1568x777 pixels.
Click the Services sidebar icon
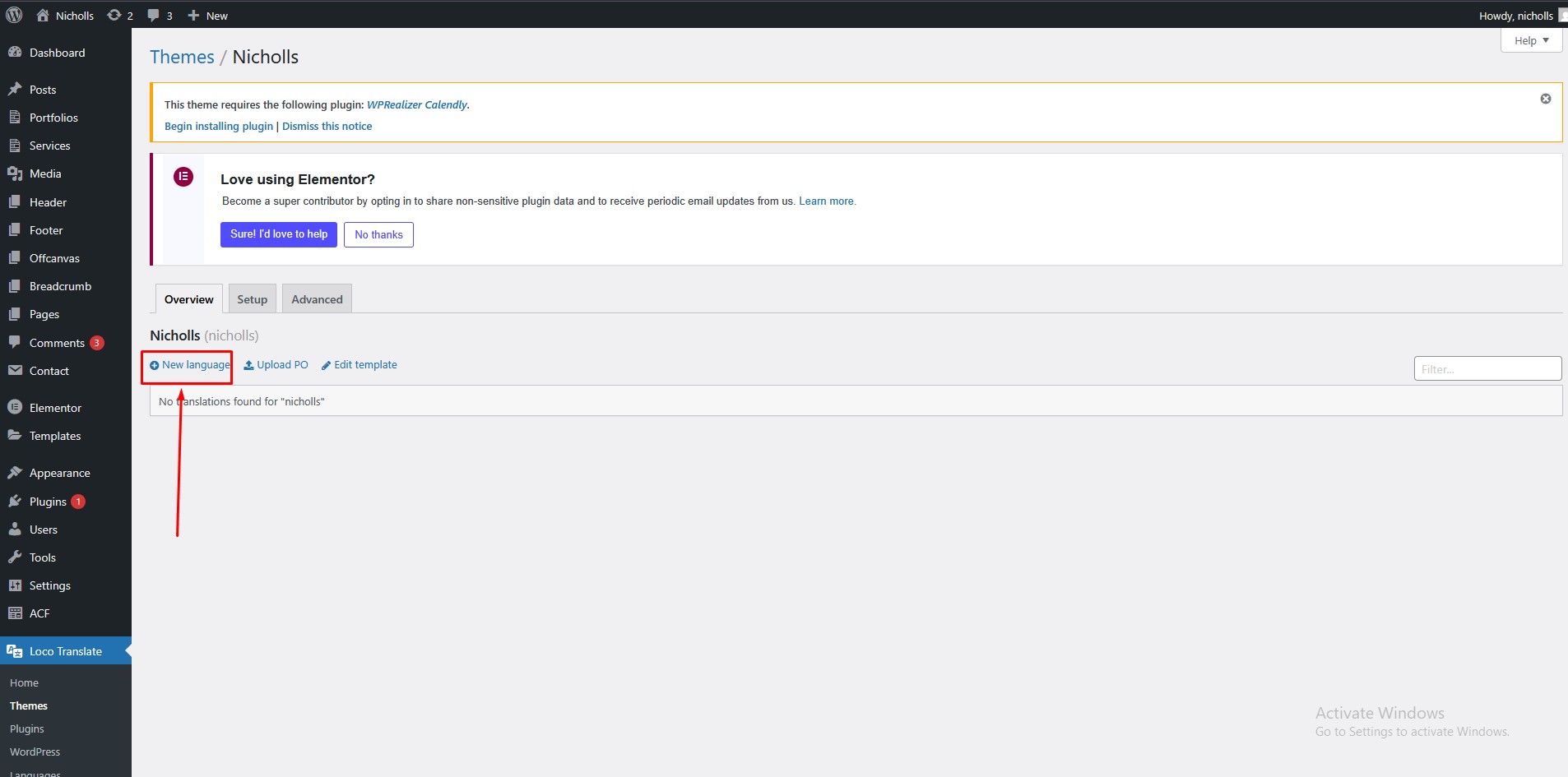pos(15,145)
